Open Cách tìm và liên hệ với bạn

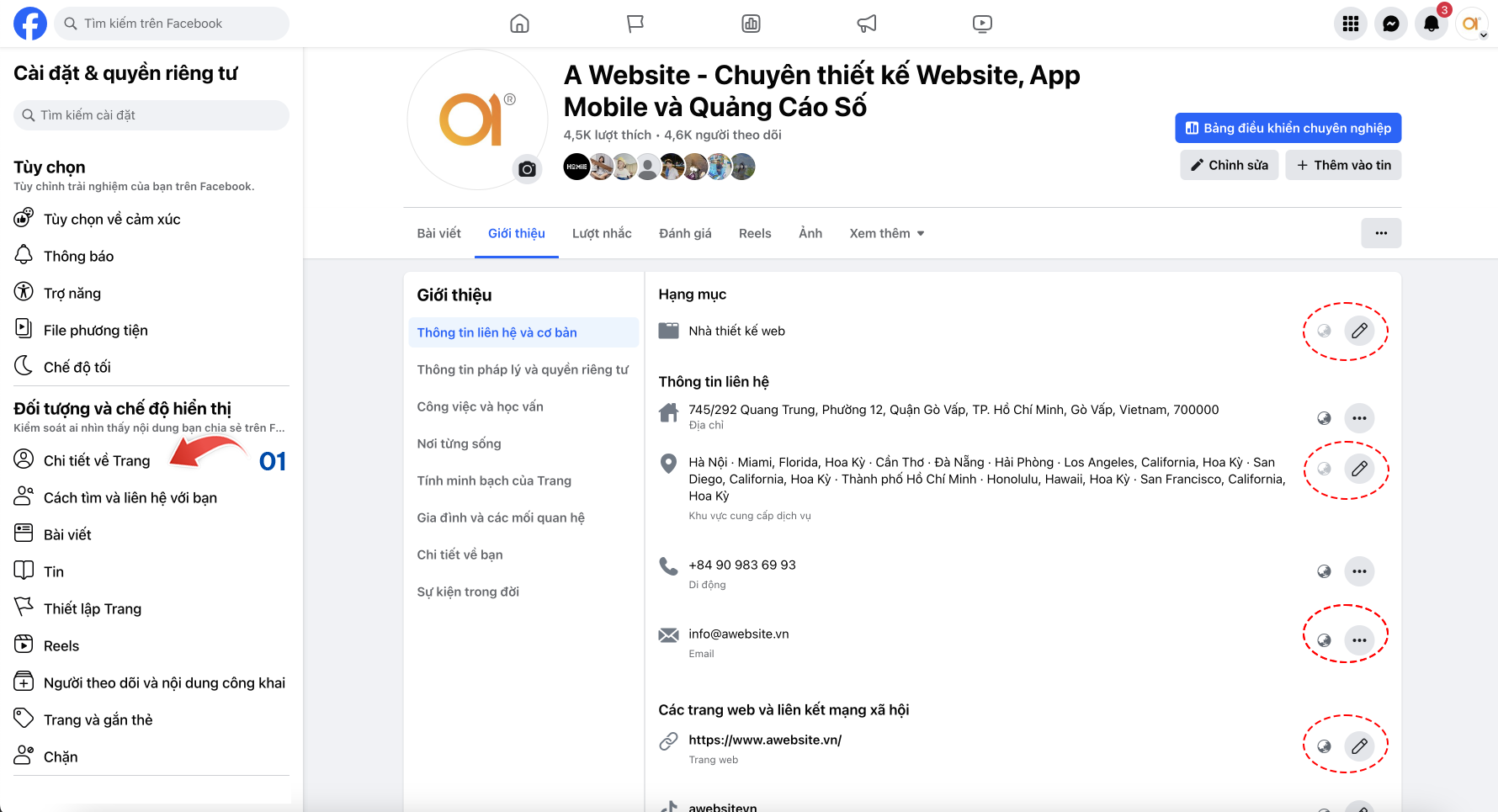[x=151, y=497]
